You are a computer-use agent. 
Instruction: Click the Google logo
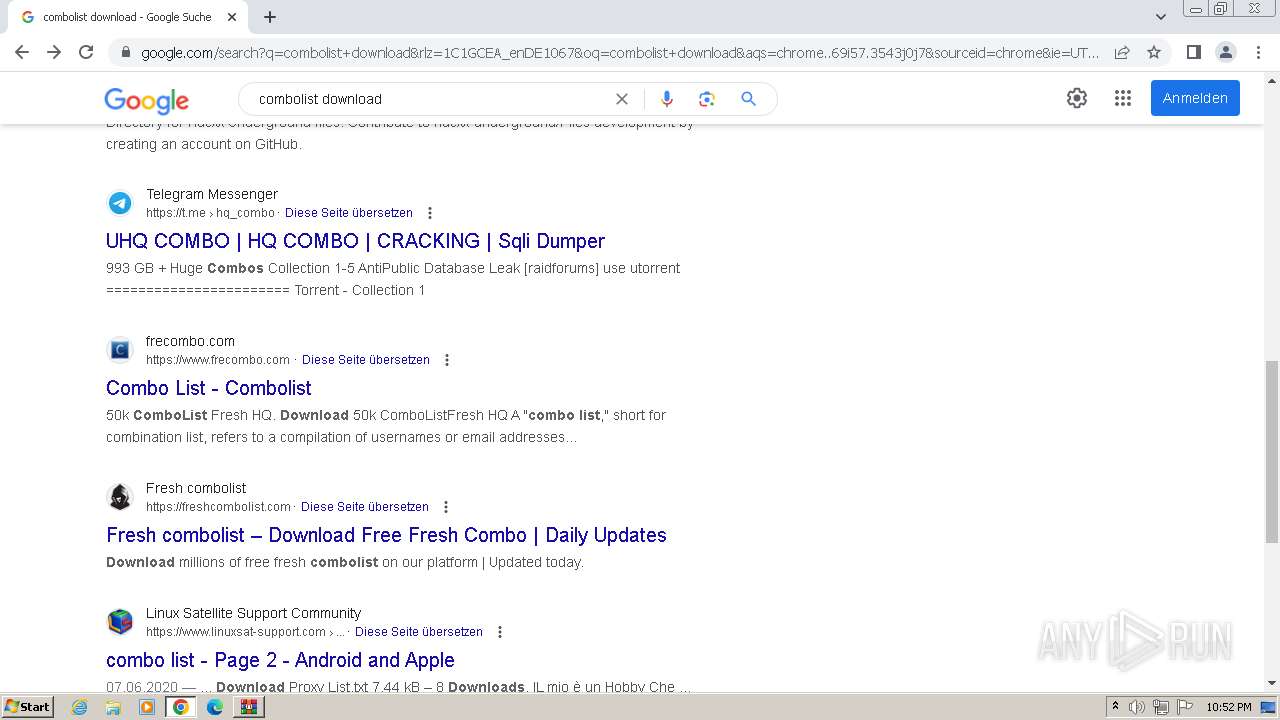(146, 100)
